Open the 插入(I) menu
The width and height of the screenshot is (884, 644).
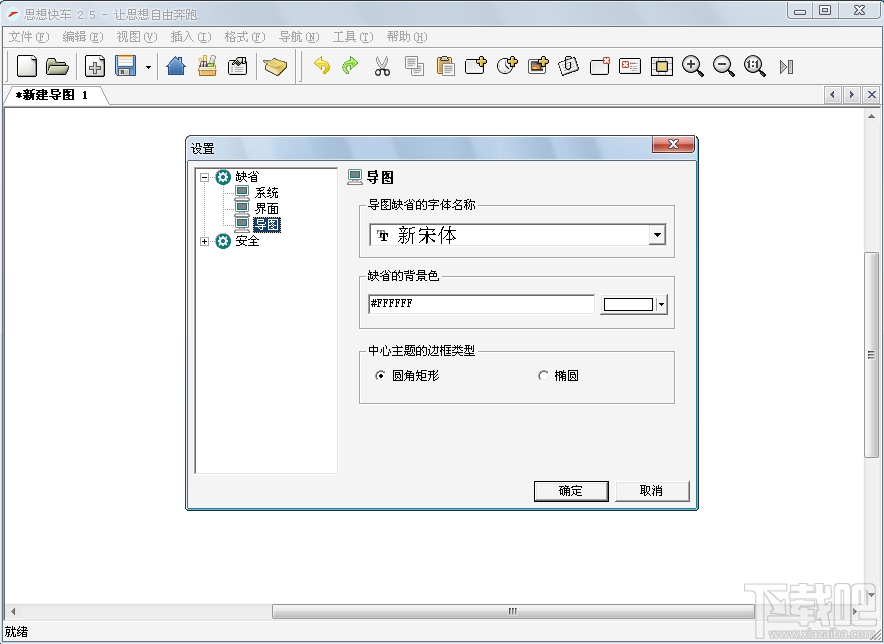tap(191, 37)
